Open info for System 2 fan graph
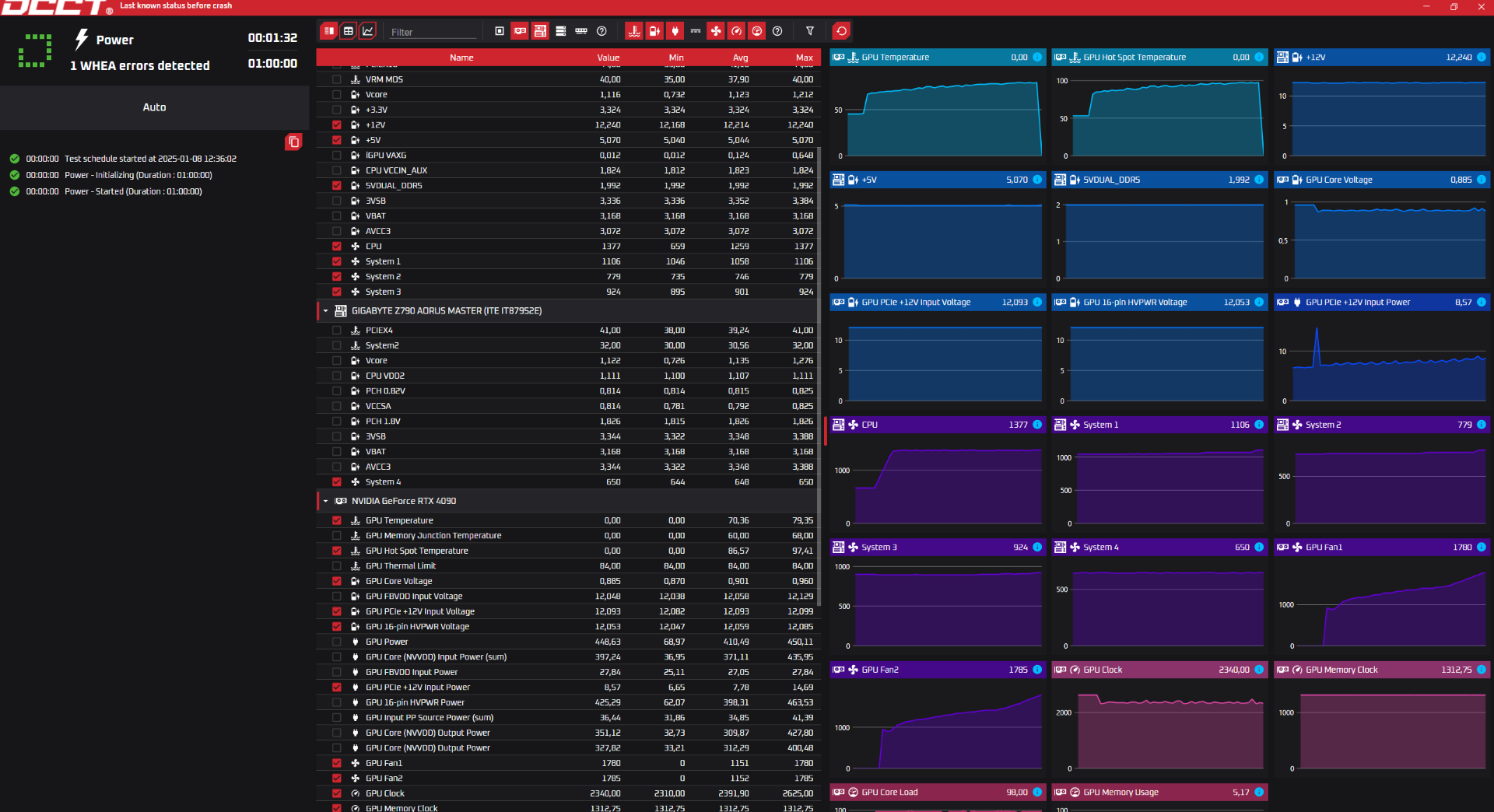 click(x=1481, y=425)
